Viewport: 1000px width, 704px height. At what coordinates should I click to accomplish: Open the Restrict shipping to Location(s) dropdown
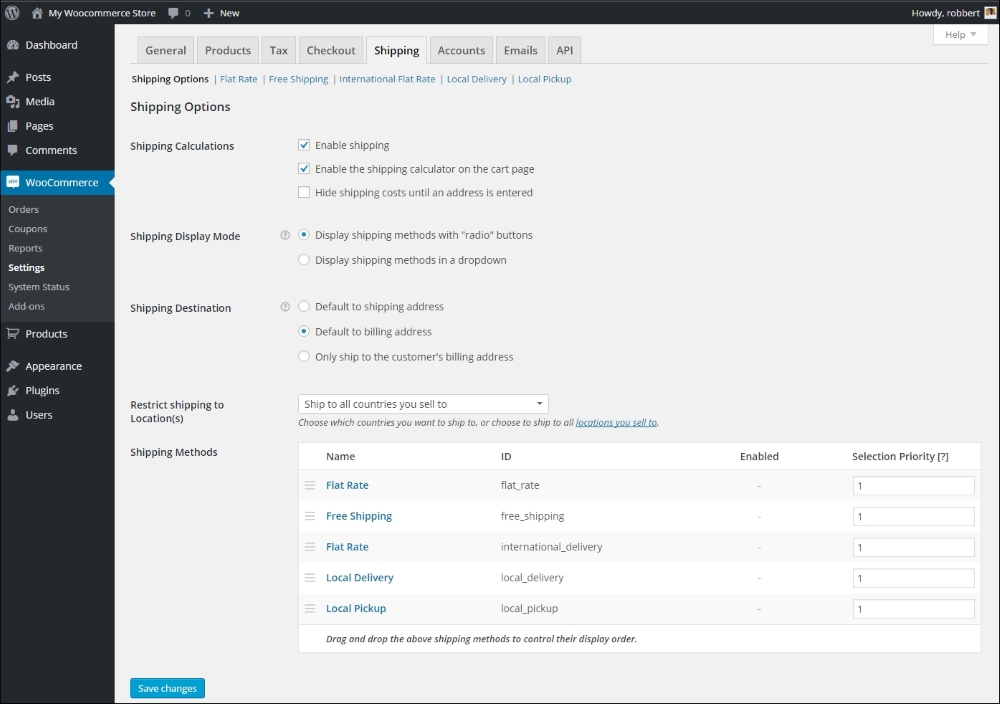pyautogui.click(x=423, y=404)
